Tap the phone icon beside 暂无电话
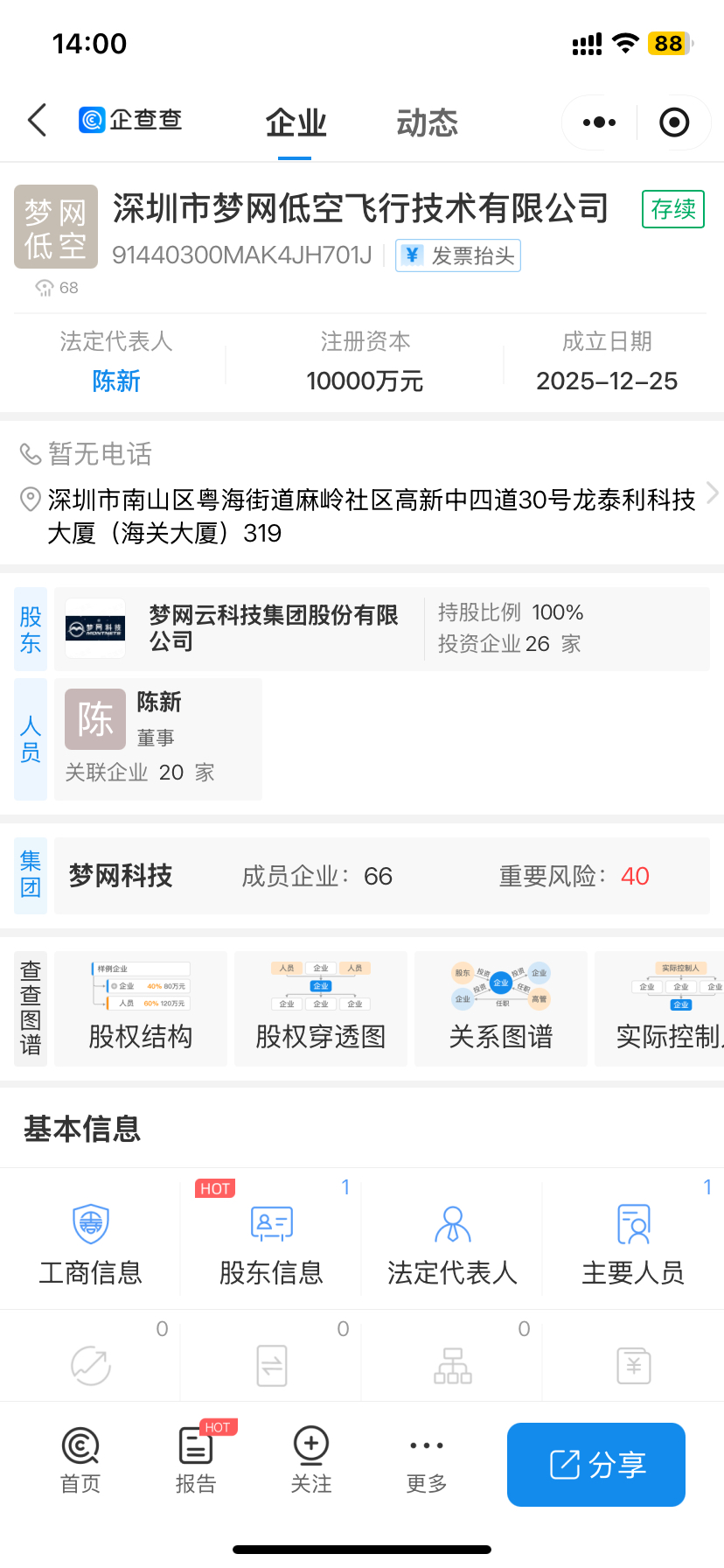Screen dimensions: 724x1568 point(31,454)
